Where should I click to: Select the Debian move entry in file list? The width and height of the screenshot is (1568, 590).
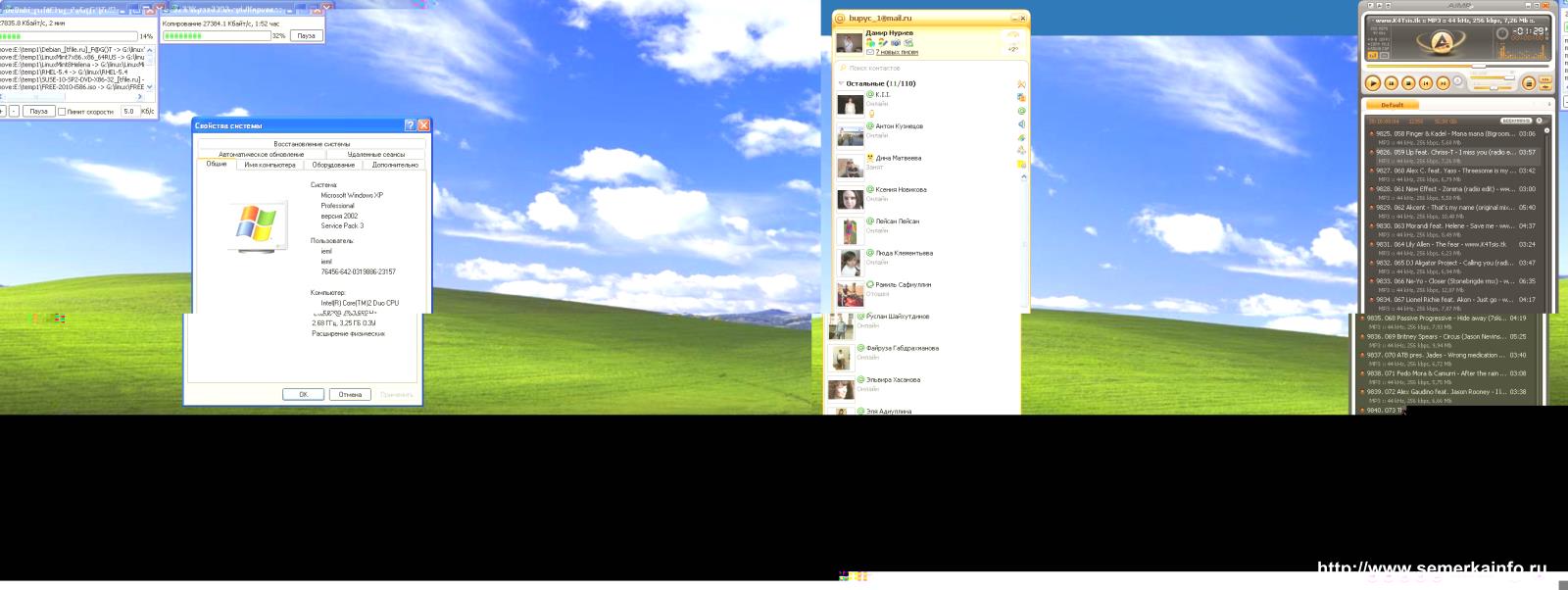tap(73, 49)
